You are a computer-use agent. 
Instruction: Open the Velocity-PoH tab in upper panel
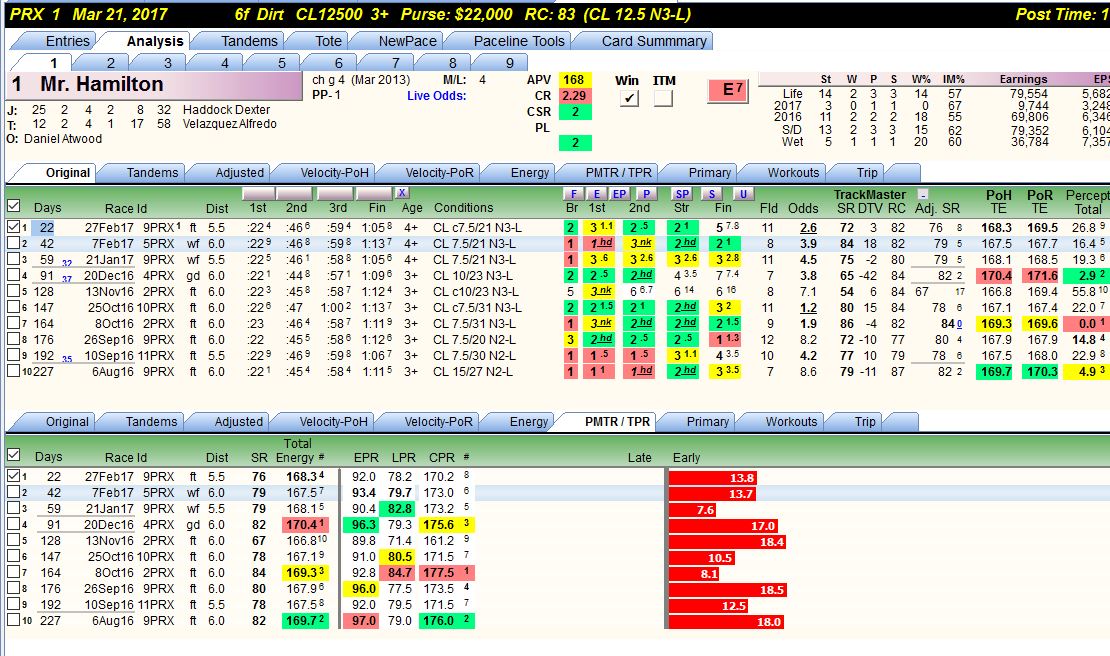333,173
